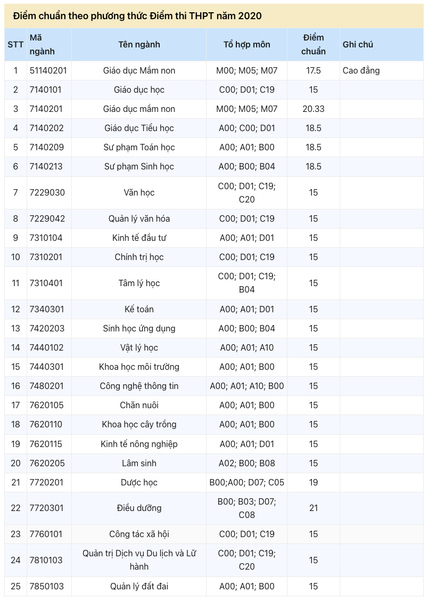This screenshot has height=600, width=428.
Task: Select the Tổ hợp môn column header
Action: coord(247,44)
